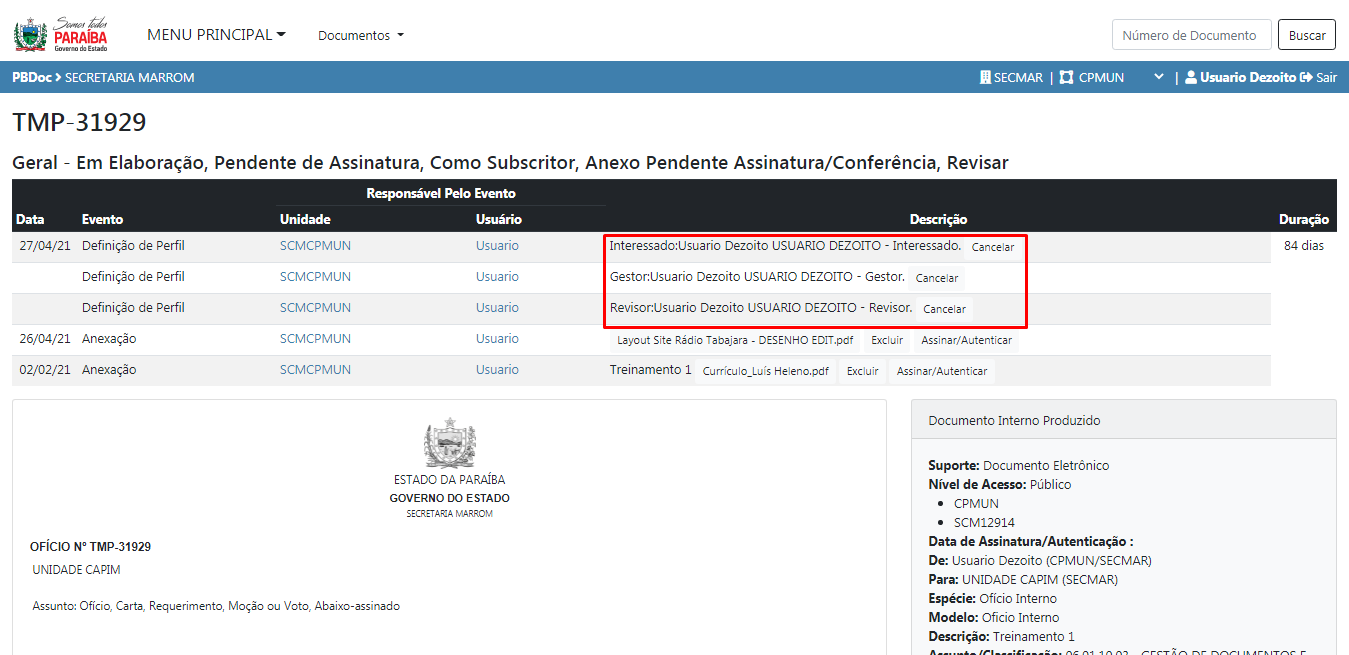
Task: Cancel the Interessado profile definition
Action: coord(992,247)
